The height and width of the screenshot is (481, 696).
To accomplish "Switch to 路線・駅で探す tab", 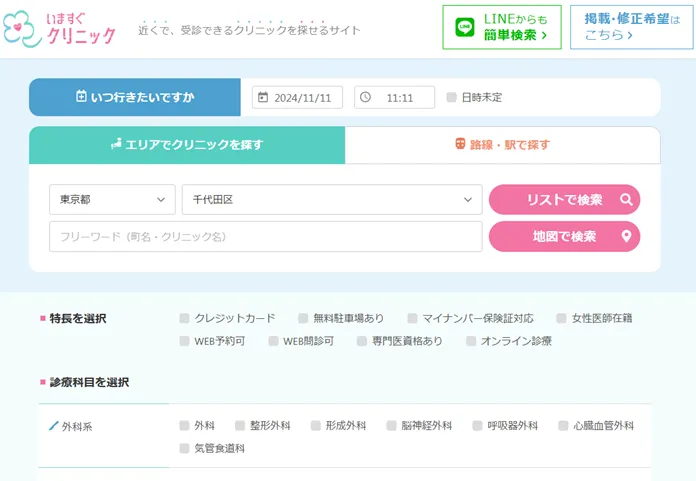I will (x=502, y=145).
